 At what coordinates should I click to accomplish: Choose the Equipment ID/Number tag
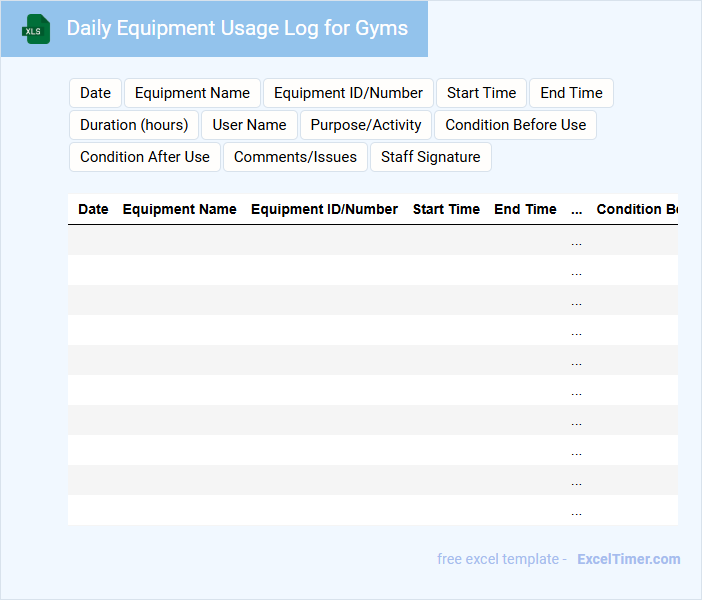pos(348,93)
